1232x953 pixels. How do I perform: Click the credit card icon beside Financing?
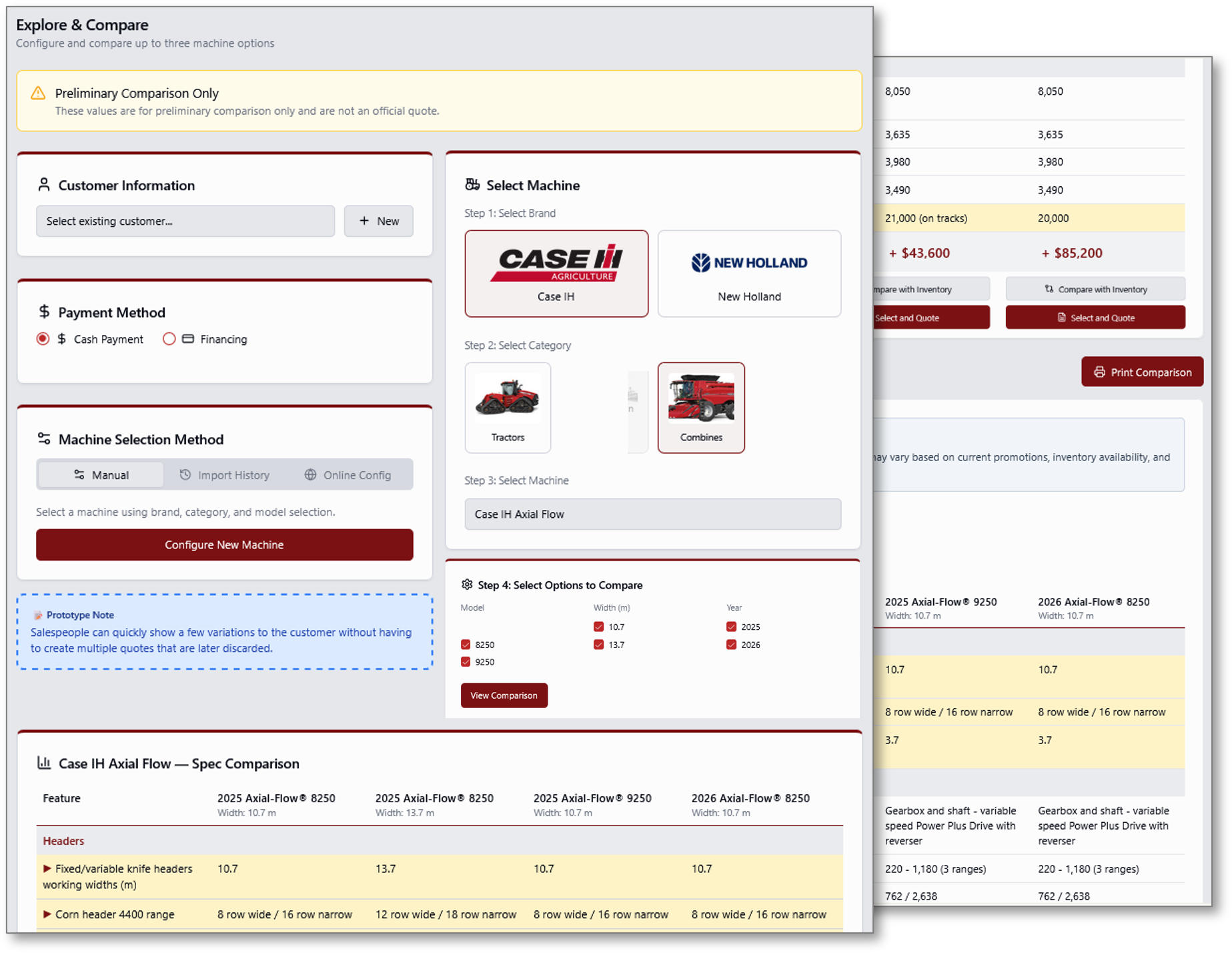click(x=188, y=339)
